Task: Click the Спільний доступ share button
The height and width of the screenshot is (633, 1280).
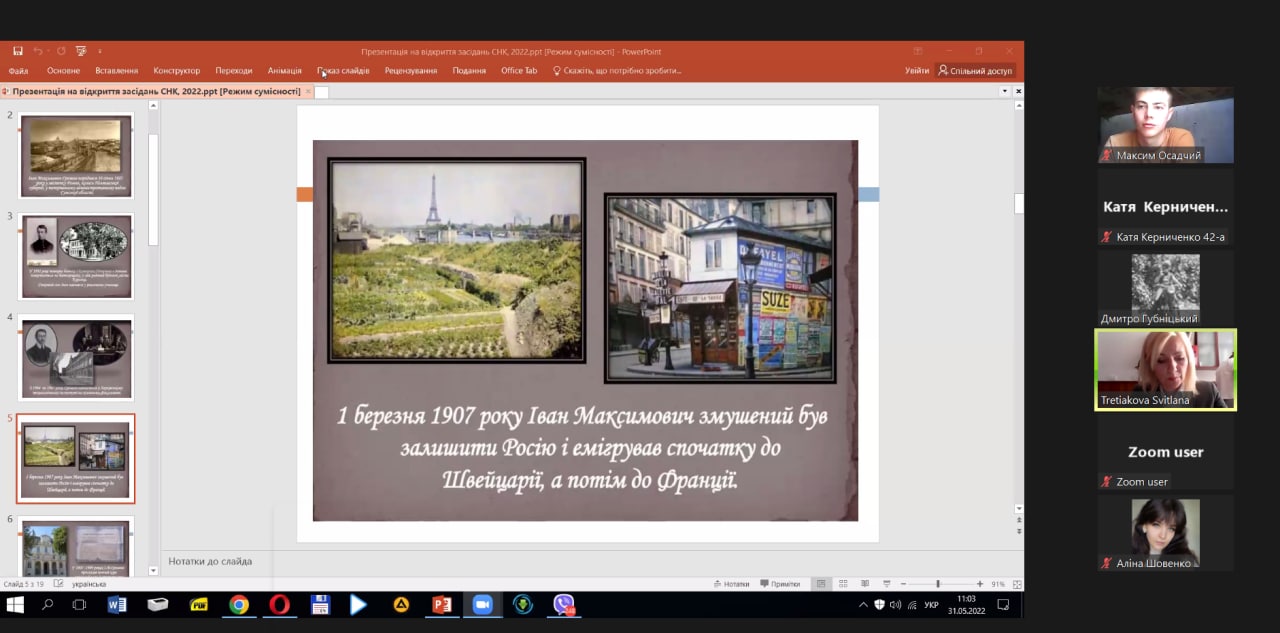Action: click(x=975, y=71)
